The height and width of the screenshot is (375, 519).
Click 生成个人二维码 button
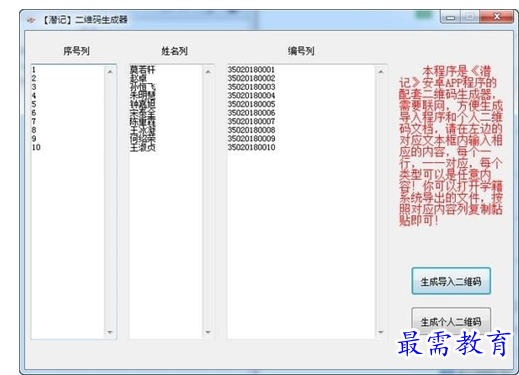451,322
